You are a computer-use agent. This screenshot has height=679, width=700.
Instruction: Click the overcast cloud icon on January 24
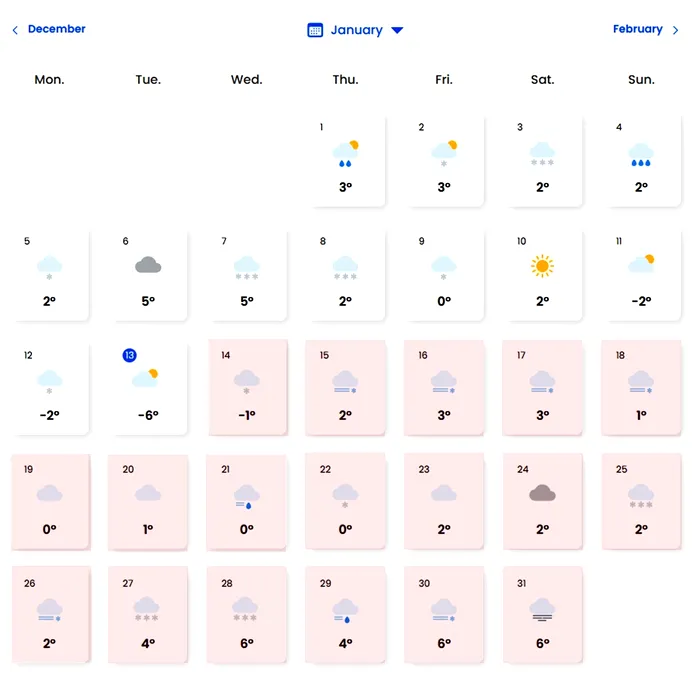tap(542, 493)
